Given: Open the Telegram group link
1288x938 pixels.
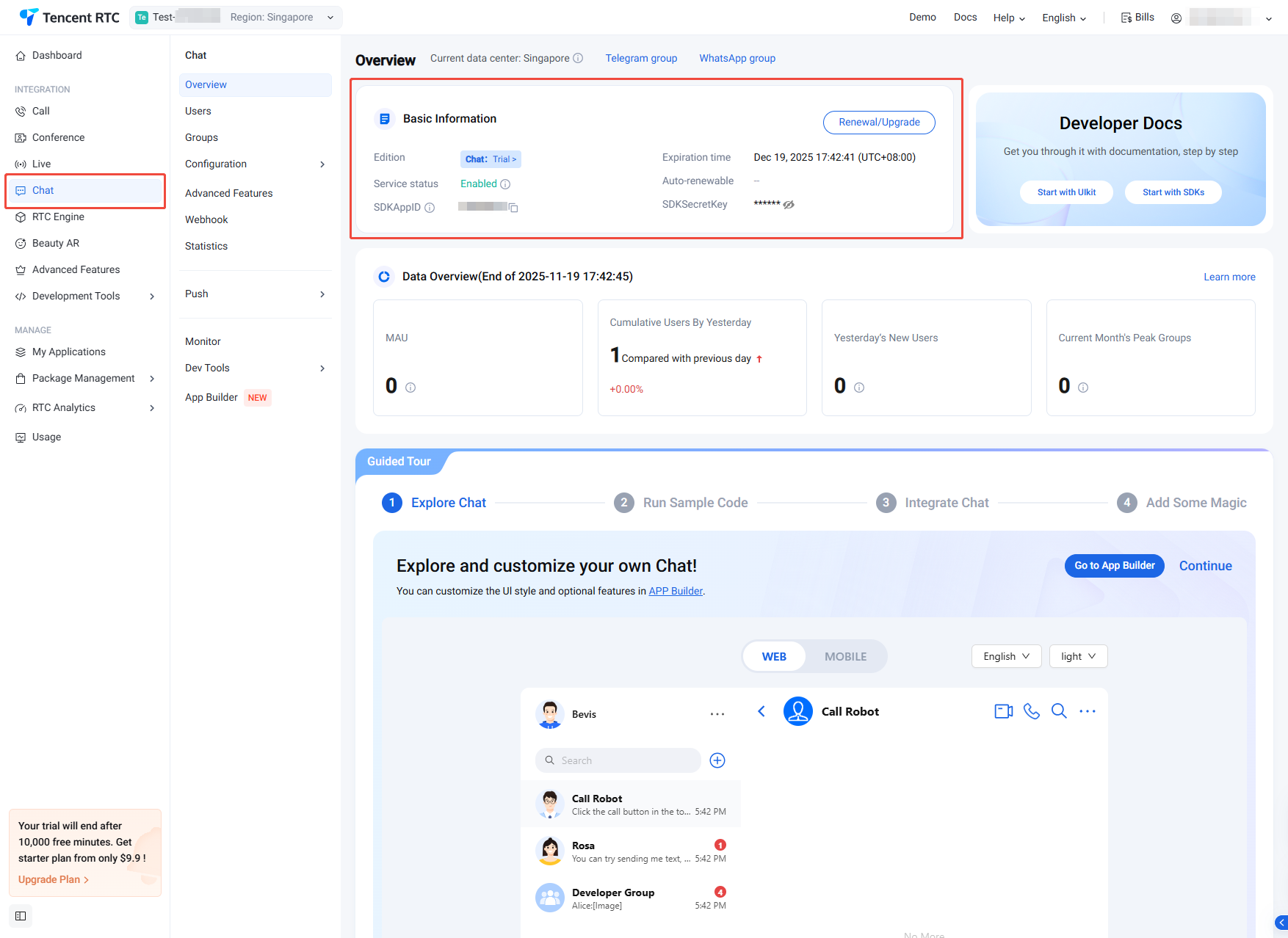Looking at the screenshot, I should (641, 58).
